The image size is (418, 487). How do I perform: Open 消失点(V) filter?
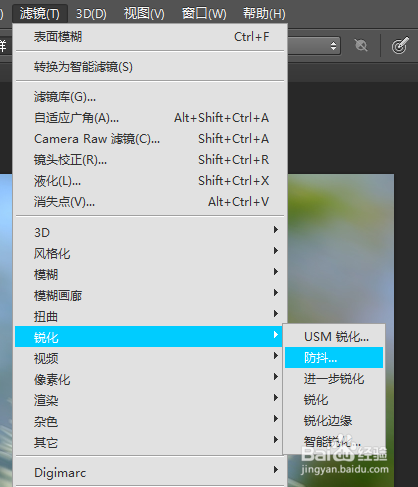[150, 202]
